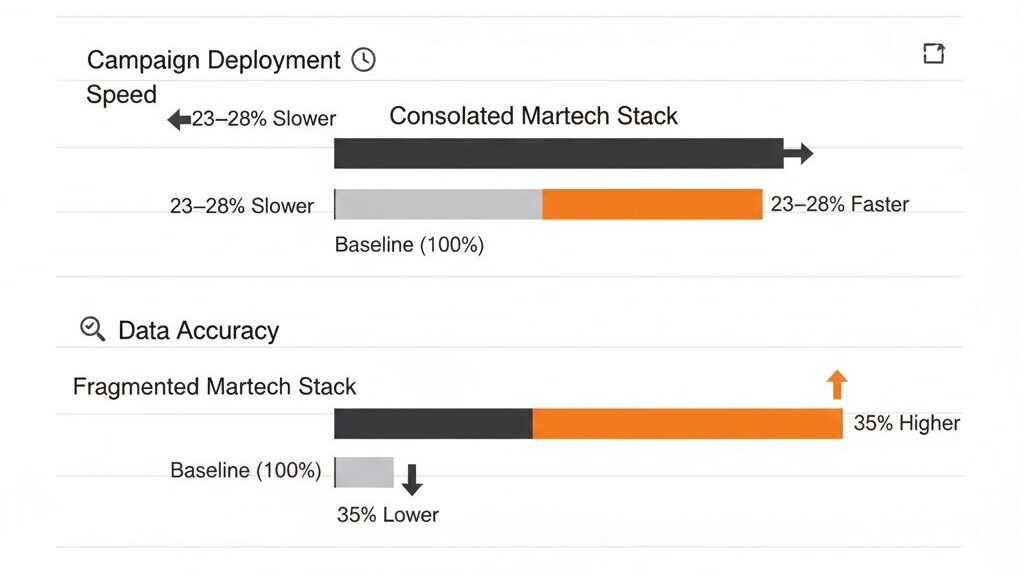Click the gray segment above the speed Baseline label
1024x576 pixels.
(x=439, y=204)
